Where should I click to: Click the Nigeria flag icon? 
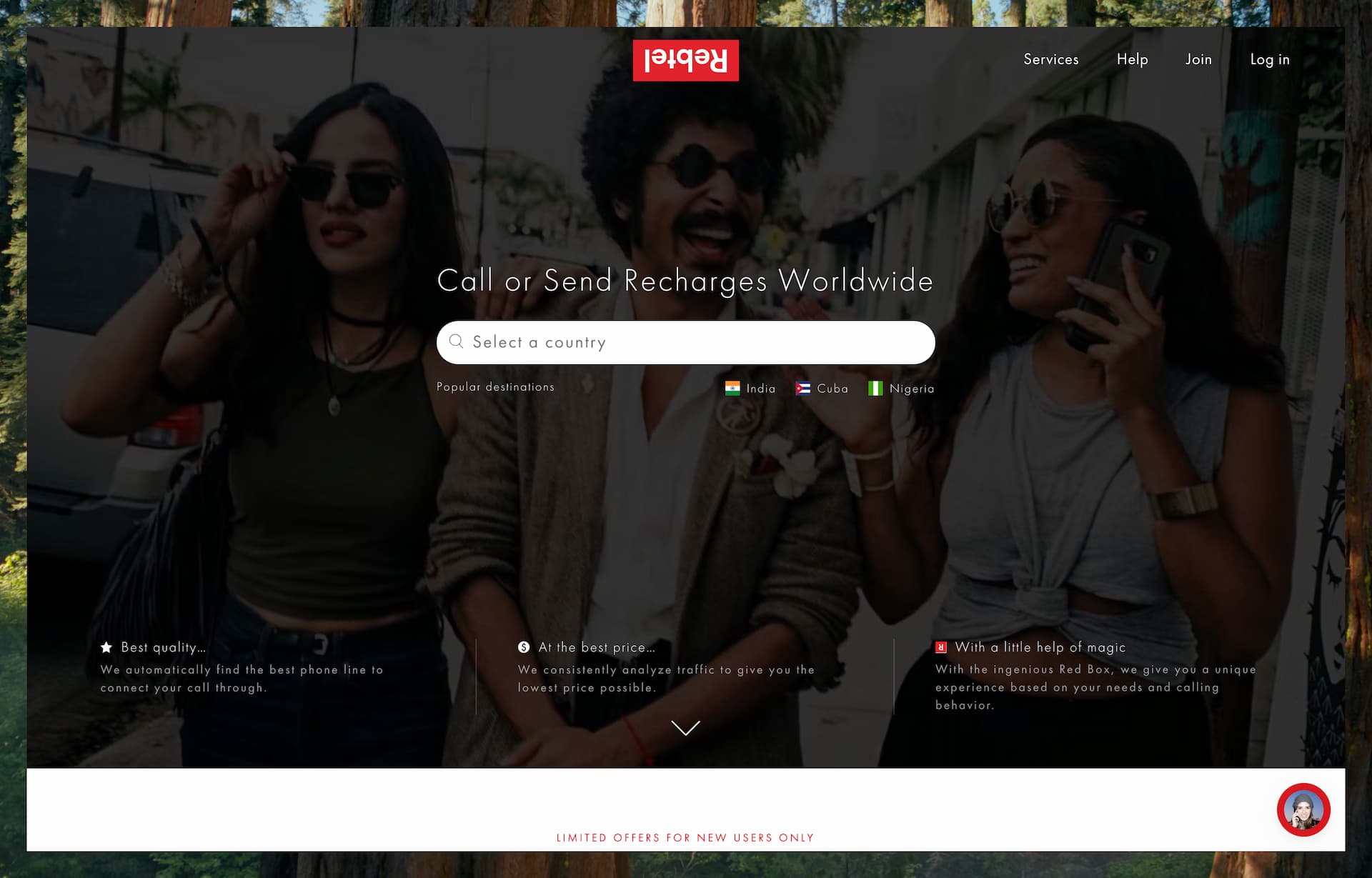point(875,388)
